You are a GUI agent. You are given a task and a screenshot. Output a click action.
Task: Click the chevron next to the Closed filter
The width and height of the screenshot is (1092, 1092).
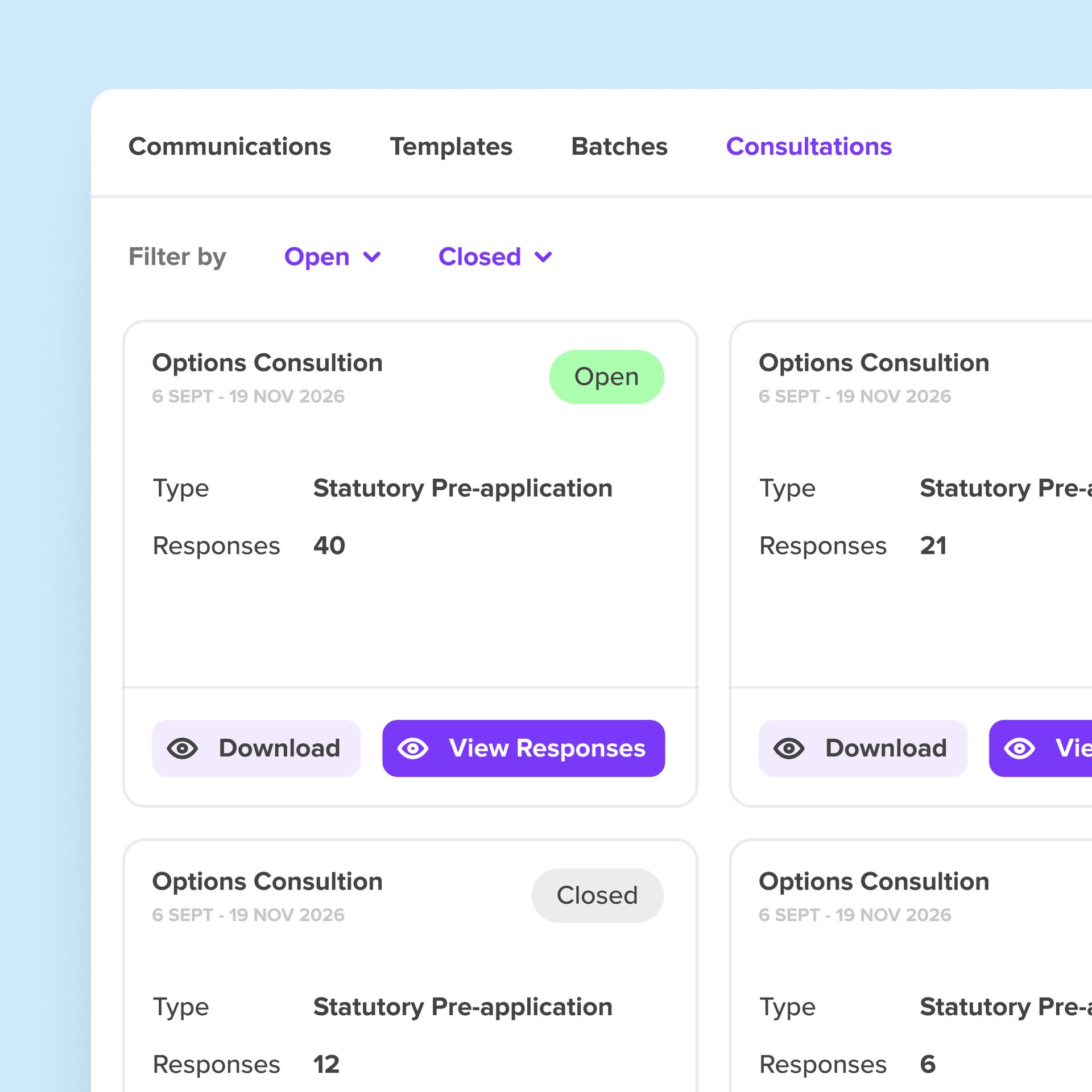[x=544, y=258]
